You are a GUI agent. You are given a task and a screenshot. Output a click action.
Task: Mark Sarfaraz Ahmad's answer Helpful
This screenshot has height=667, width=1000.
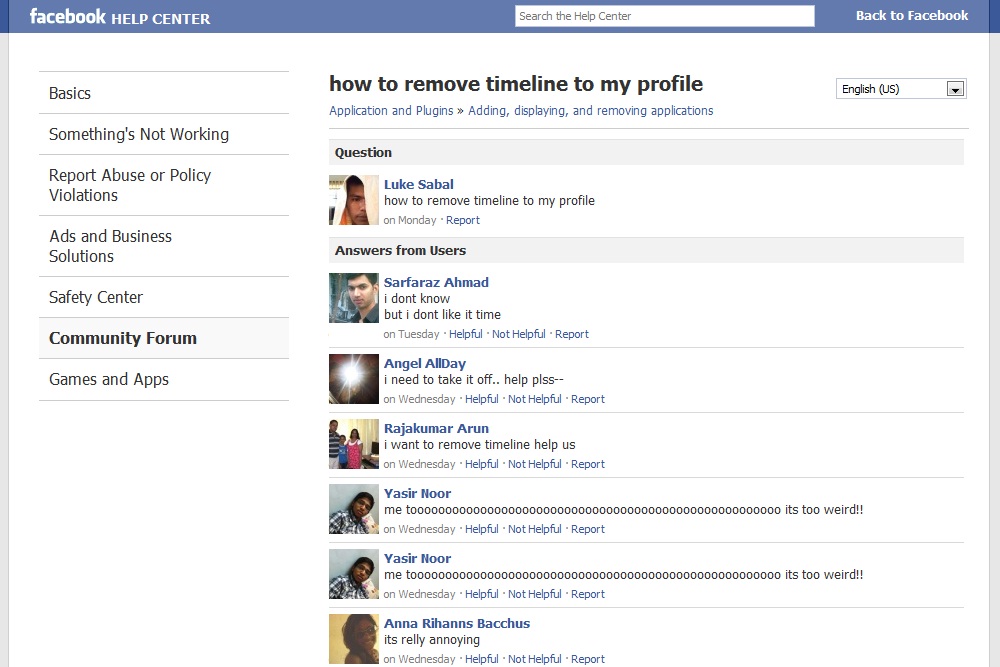(x=466, y=334)
